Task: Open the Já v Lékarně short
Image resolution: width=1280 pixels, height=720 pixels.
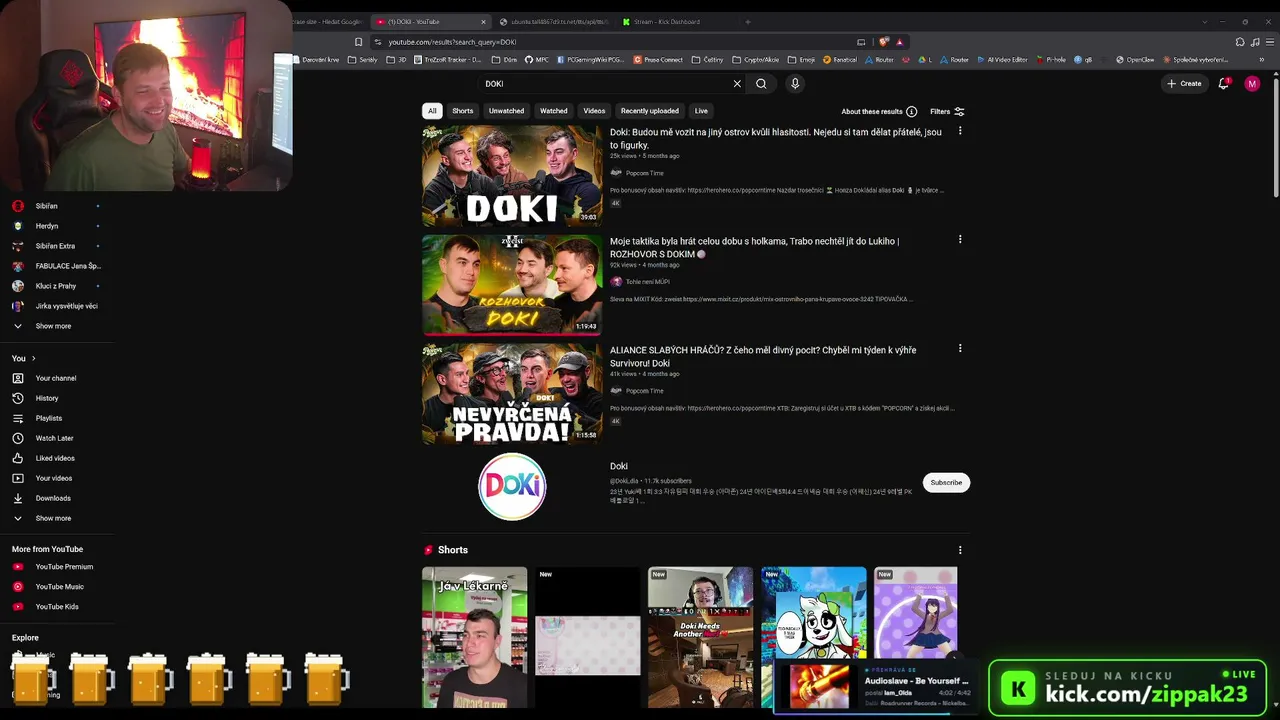Action: (x=474, y=637)
